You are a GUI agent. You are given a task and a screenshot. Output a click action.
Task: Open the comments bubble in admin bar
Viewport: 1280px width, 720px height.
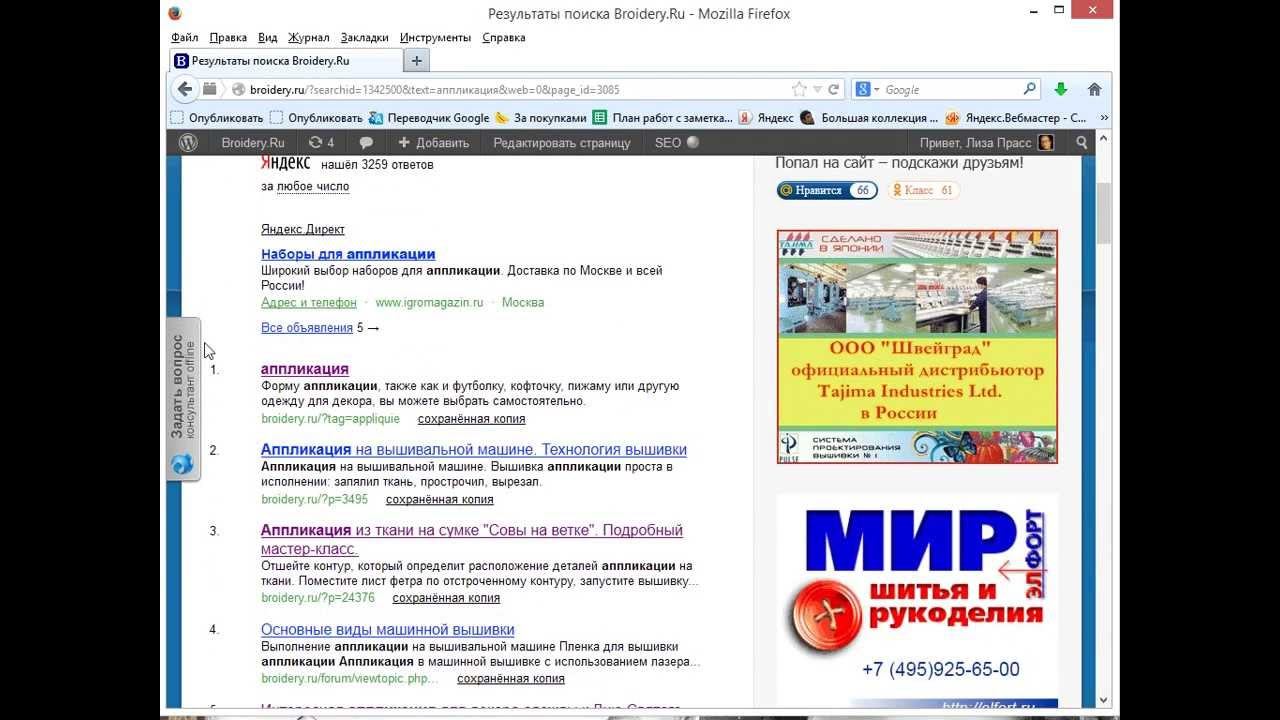click(x=366, y=143)
